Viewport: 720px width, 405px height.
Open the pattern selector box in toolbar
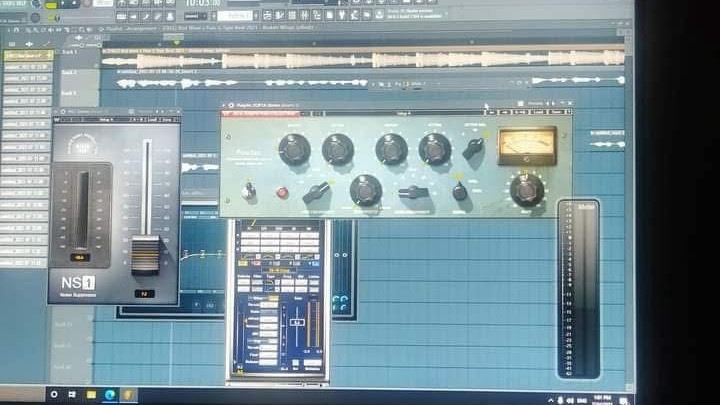click(x=235, y=16)
